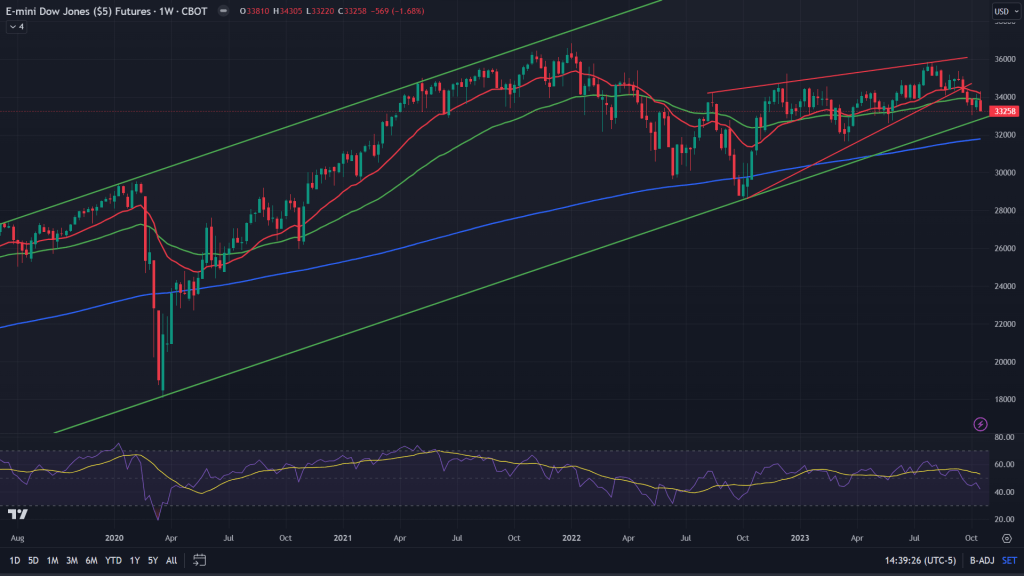This screenshot has height=576, width=1024.
Task: Click the TradingView logo on the chart
Action: (17, 514)
